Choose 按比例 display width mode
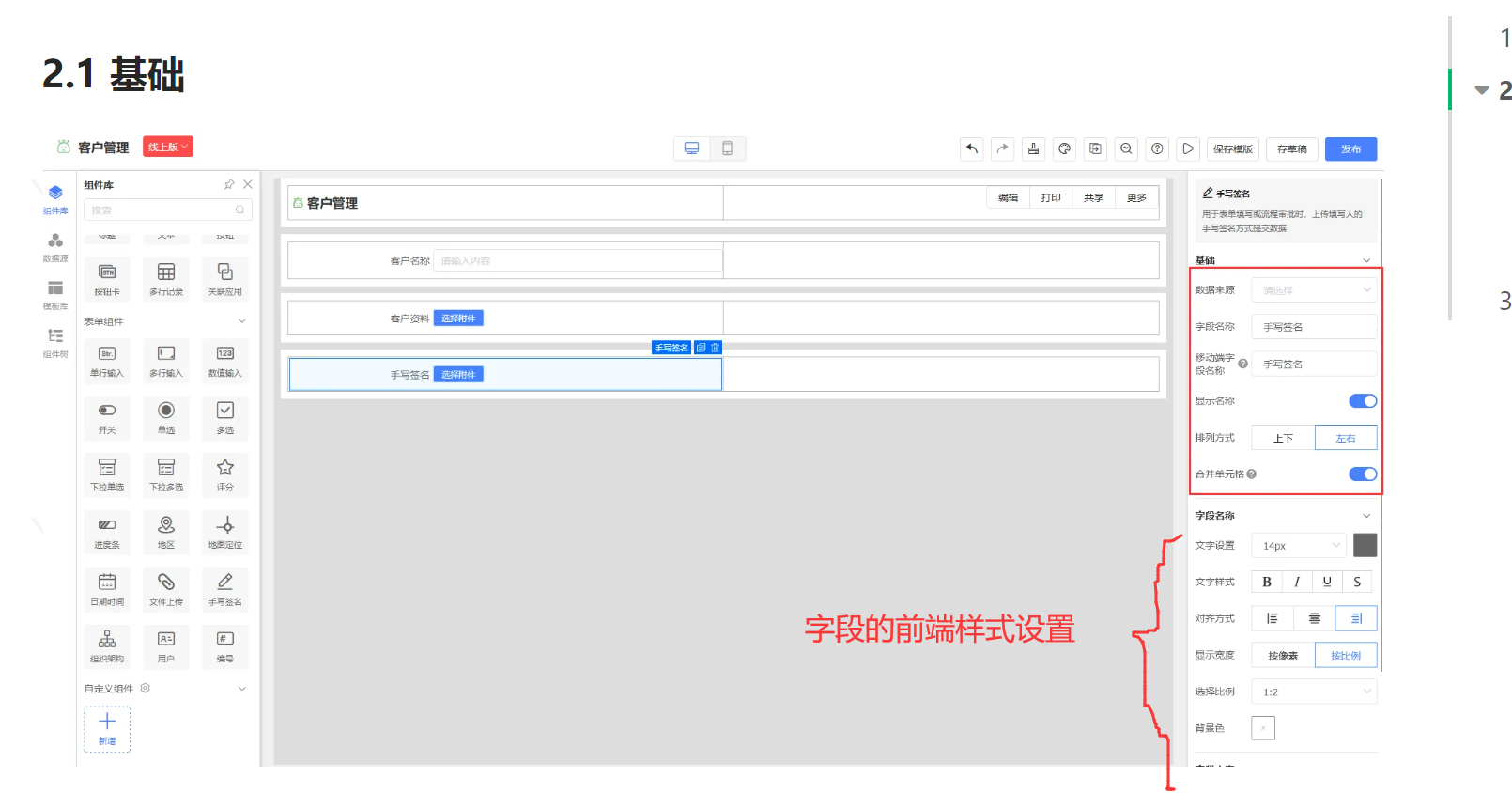The image size is (1512, 793). [1346, 655]
